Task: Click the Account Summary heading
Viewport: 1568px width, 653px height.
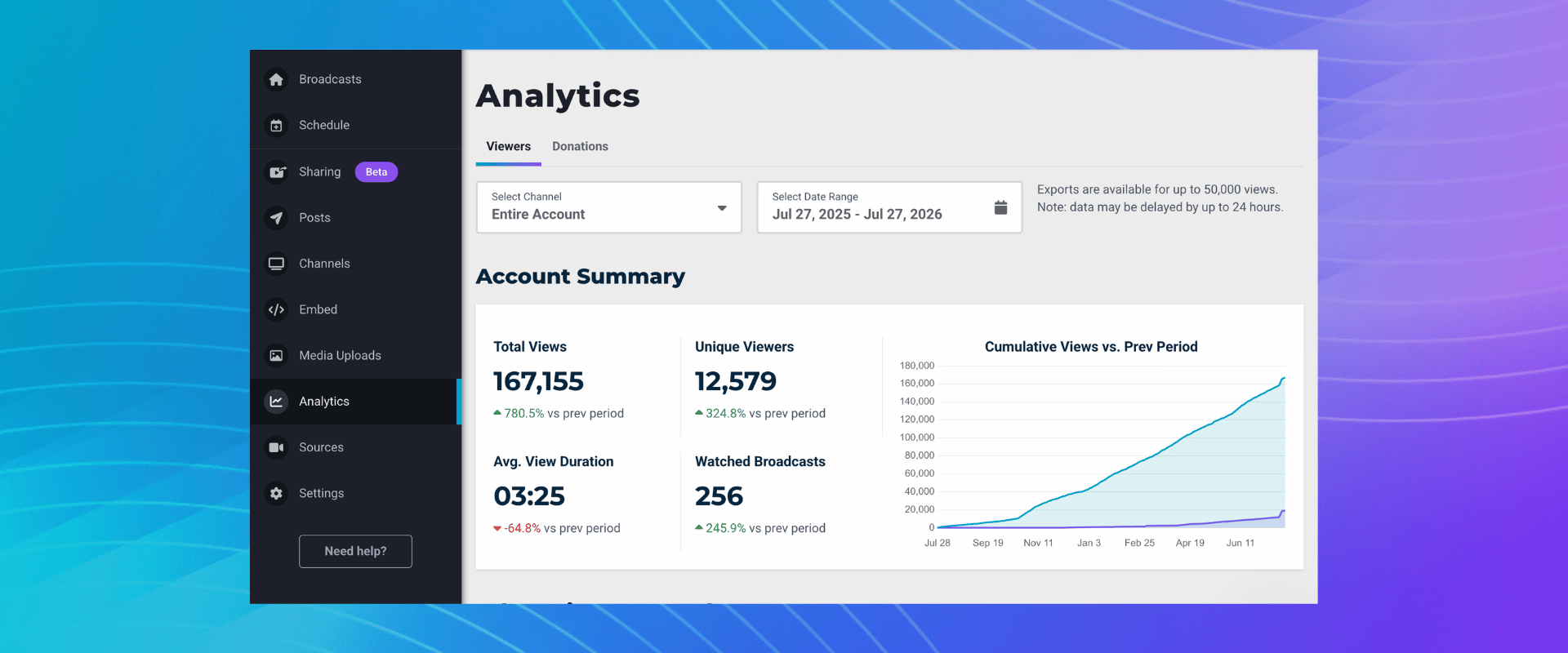Action: [581, 277]
